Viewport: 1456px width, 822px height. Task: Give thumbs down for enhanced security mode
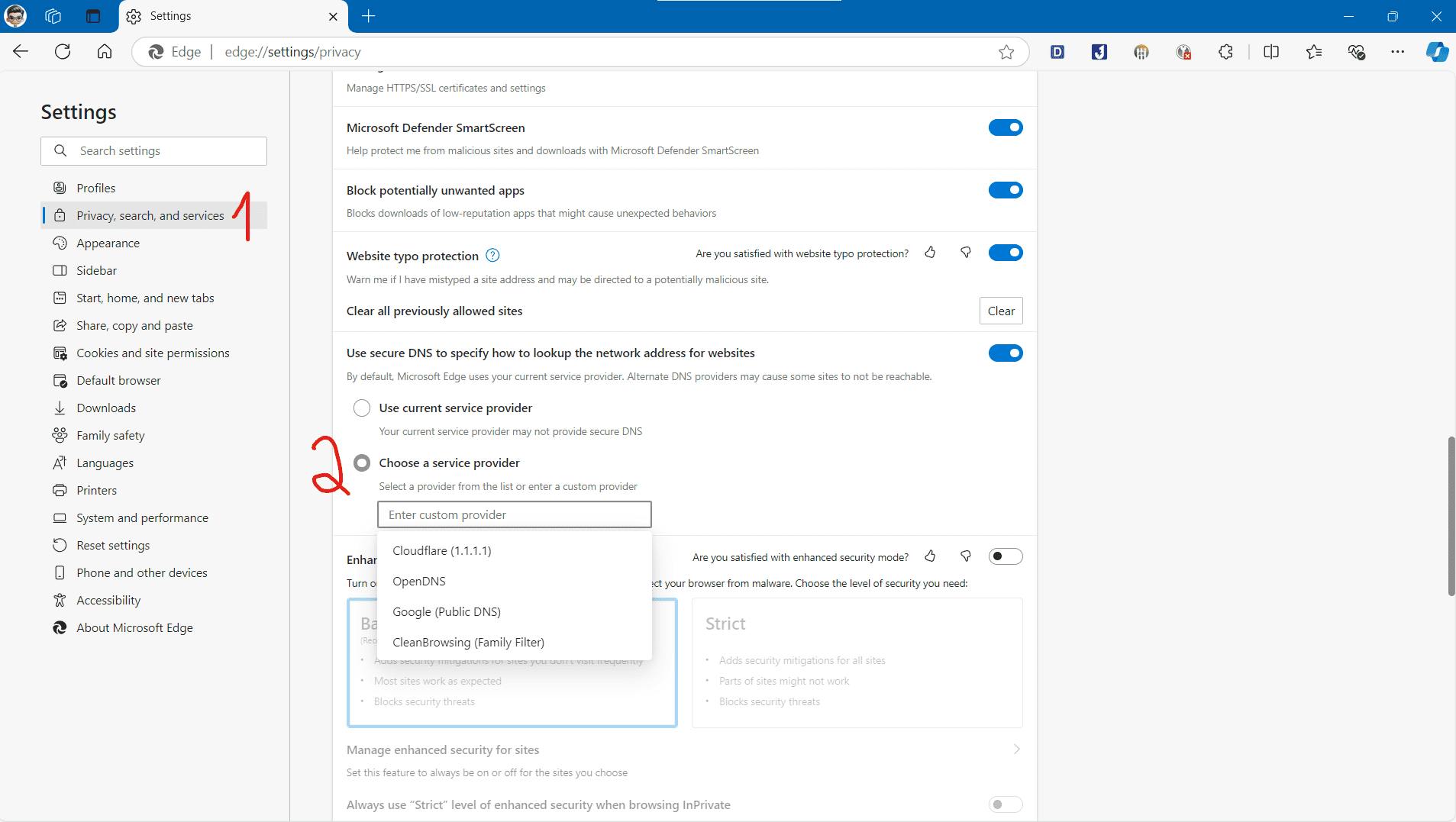966,556
